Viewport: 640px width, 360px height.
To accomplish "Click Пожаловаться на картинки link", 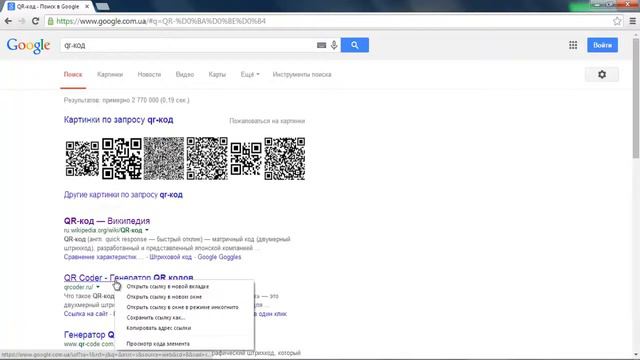I will 267,121.
